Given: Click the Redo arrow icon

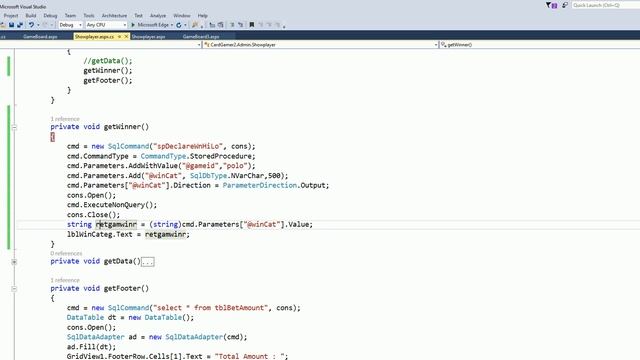Looking at the screenshot, I should coord(46,25).
